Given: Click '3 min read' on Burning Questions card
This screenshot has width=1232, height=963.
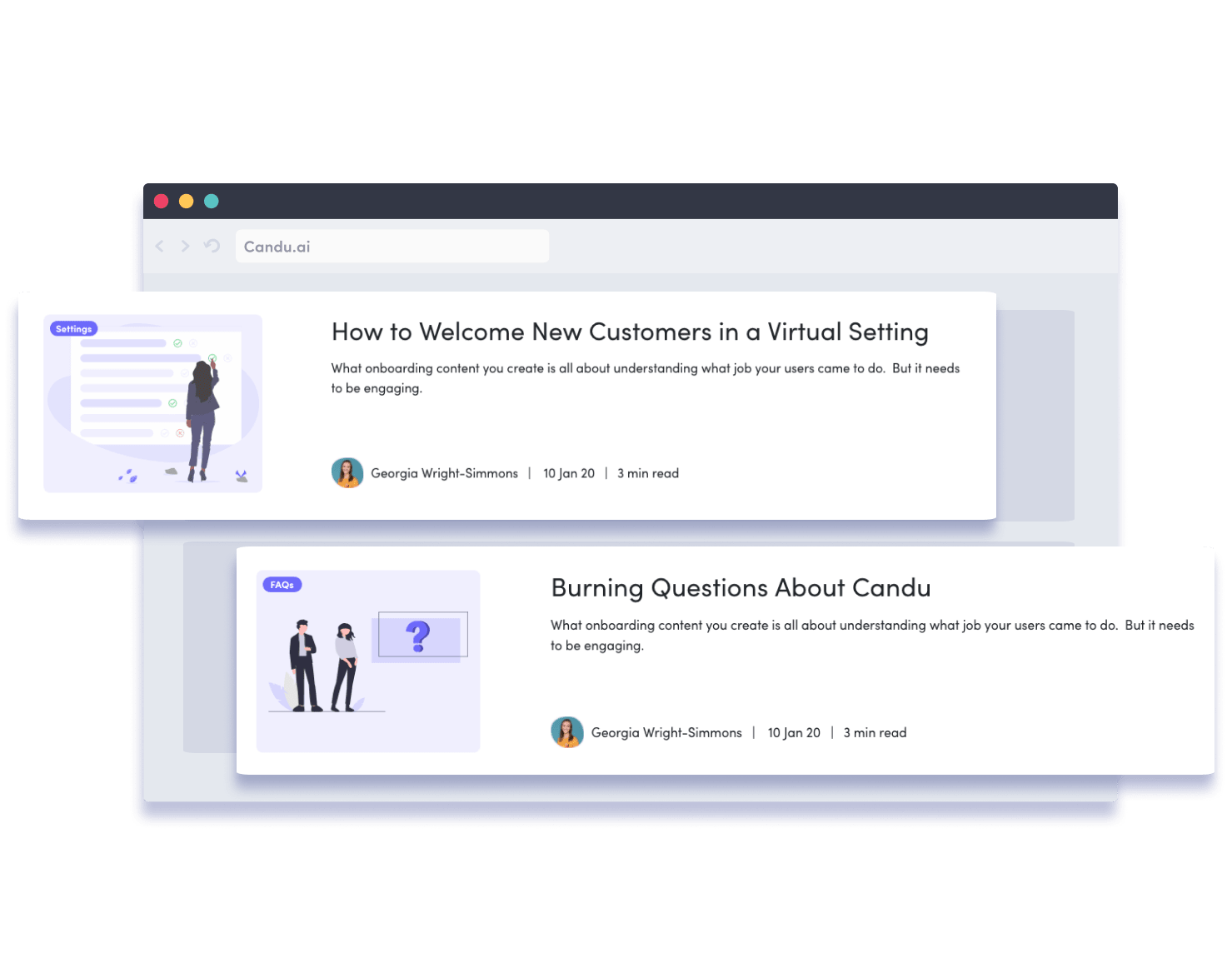Looking at the screenshot, I should click(x=875, y=733).
